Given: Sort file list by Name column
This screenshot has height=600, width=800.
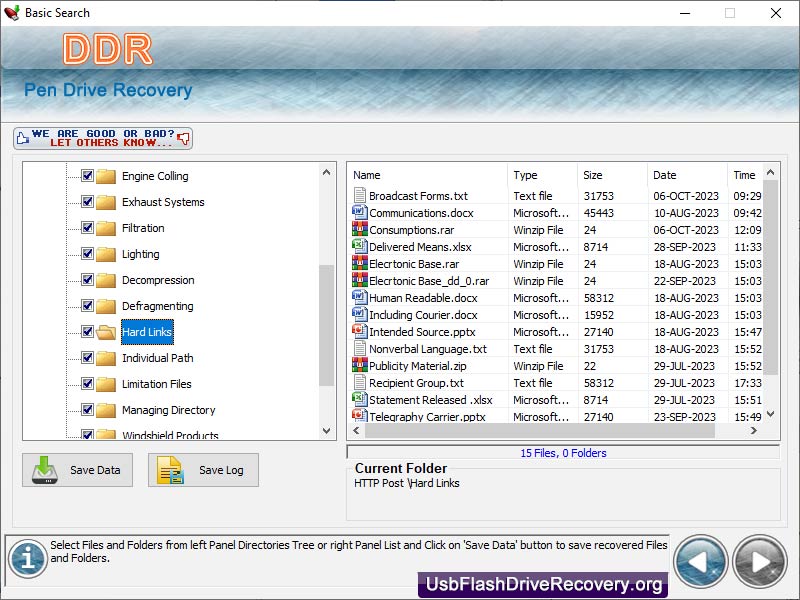Looking at the screenshot, I should tap(428, 175).
